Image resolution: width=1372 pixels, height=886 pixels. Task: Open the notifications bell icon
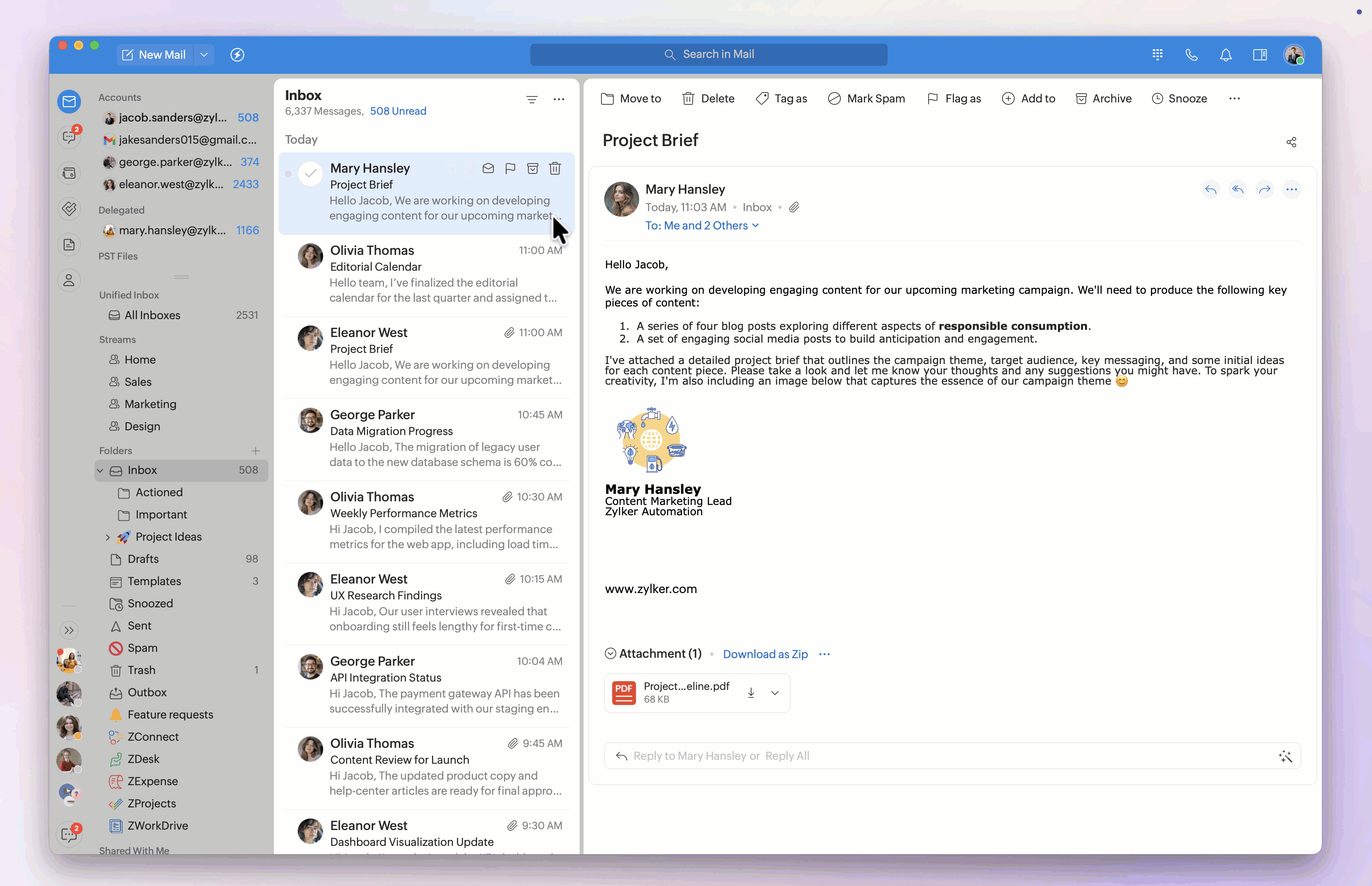1226,55
